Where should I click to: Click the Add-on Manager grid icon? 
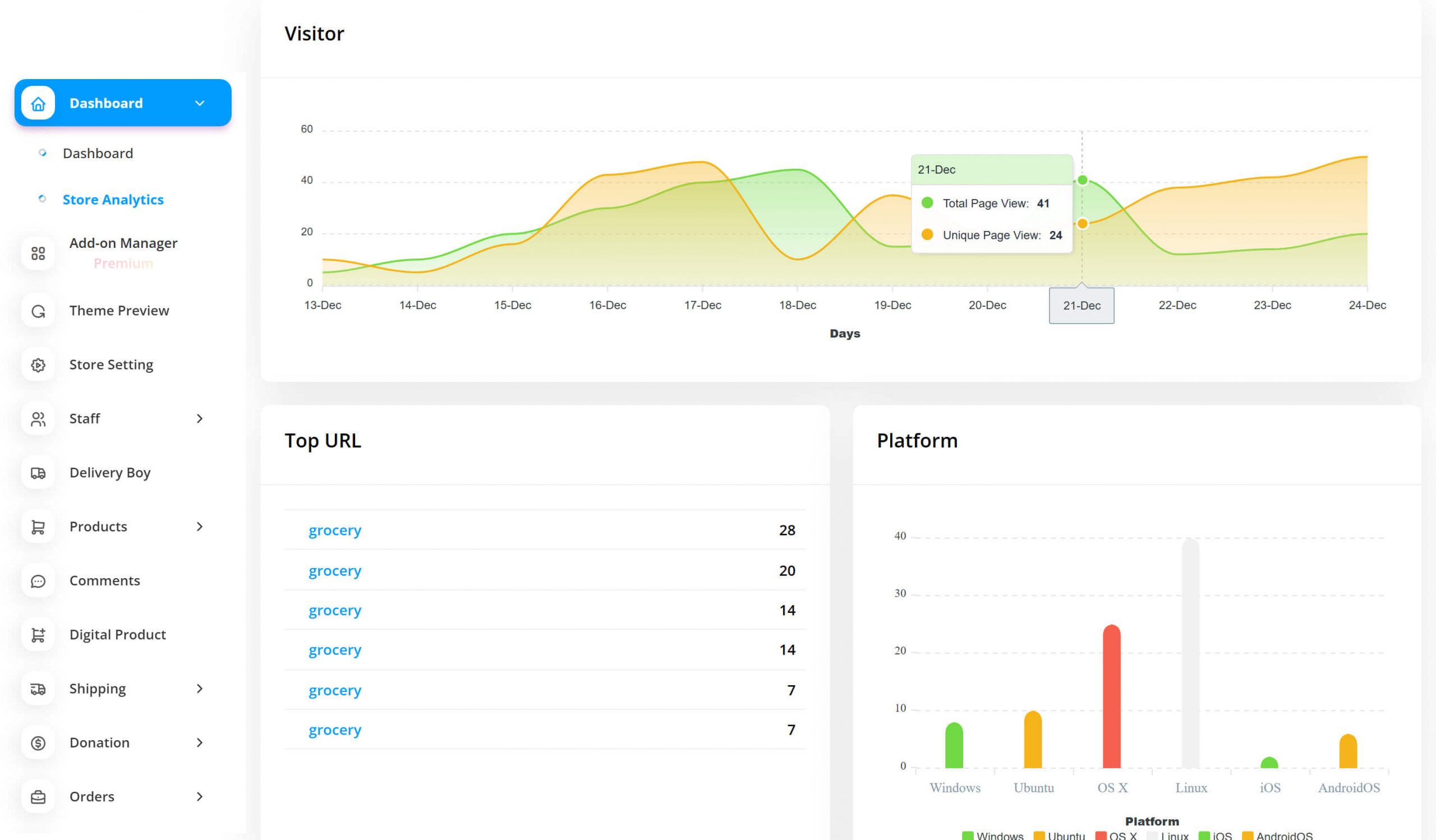point(38,253)
